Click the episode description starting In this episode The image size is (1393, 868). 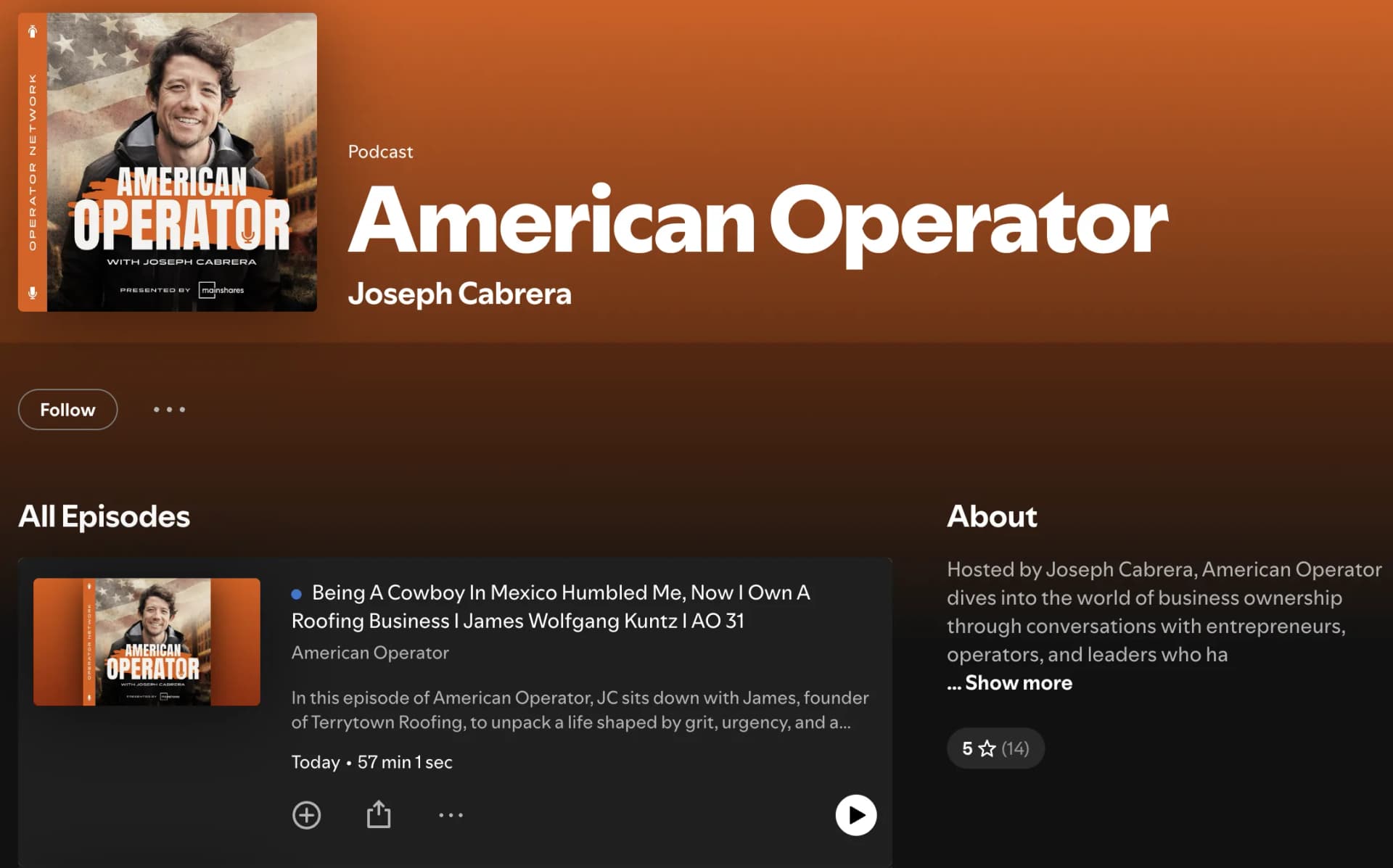tap(580, 710)
